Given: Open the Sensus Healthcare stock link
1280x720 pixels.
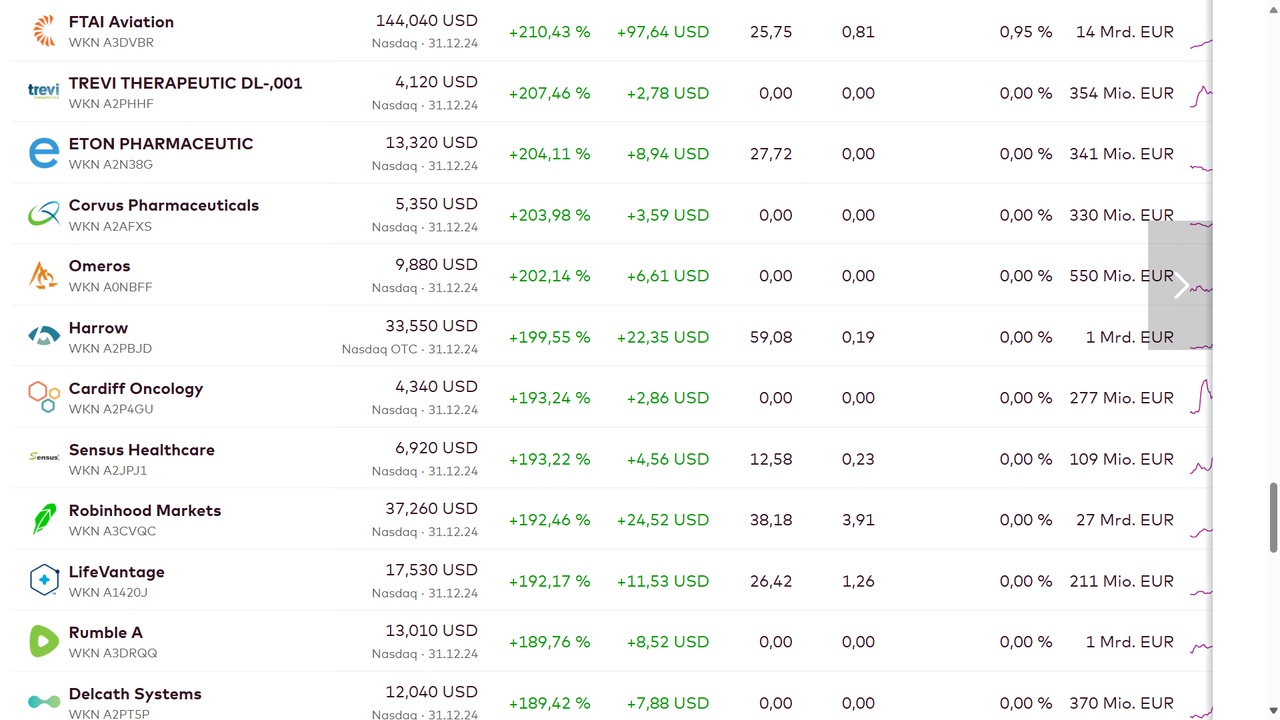Looking at the screenshot, I should 141,450.
